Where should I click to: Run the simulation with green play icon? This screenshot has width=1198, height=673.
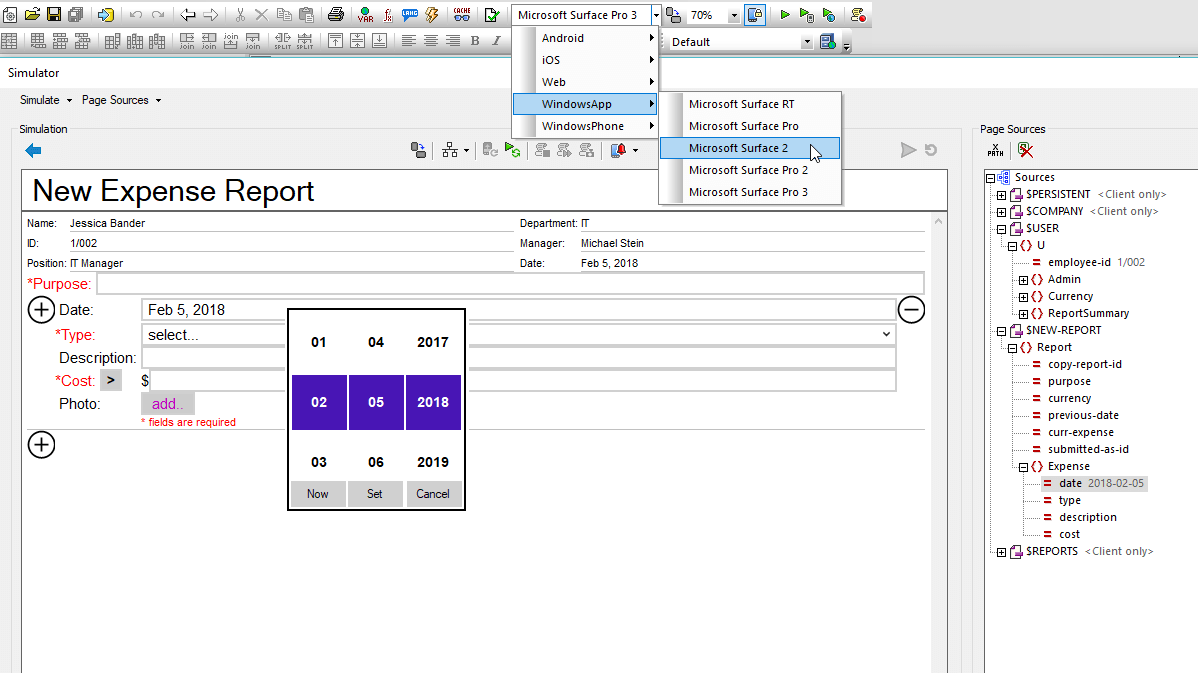coord(785,15)
